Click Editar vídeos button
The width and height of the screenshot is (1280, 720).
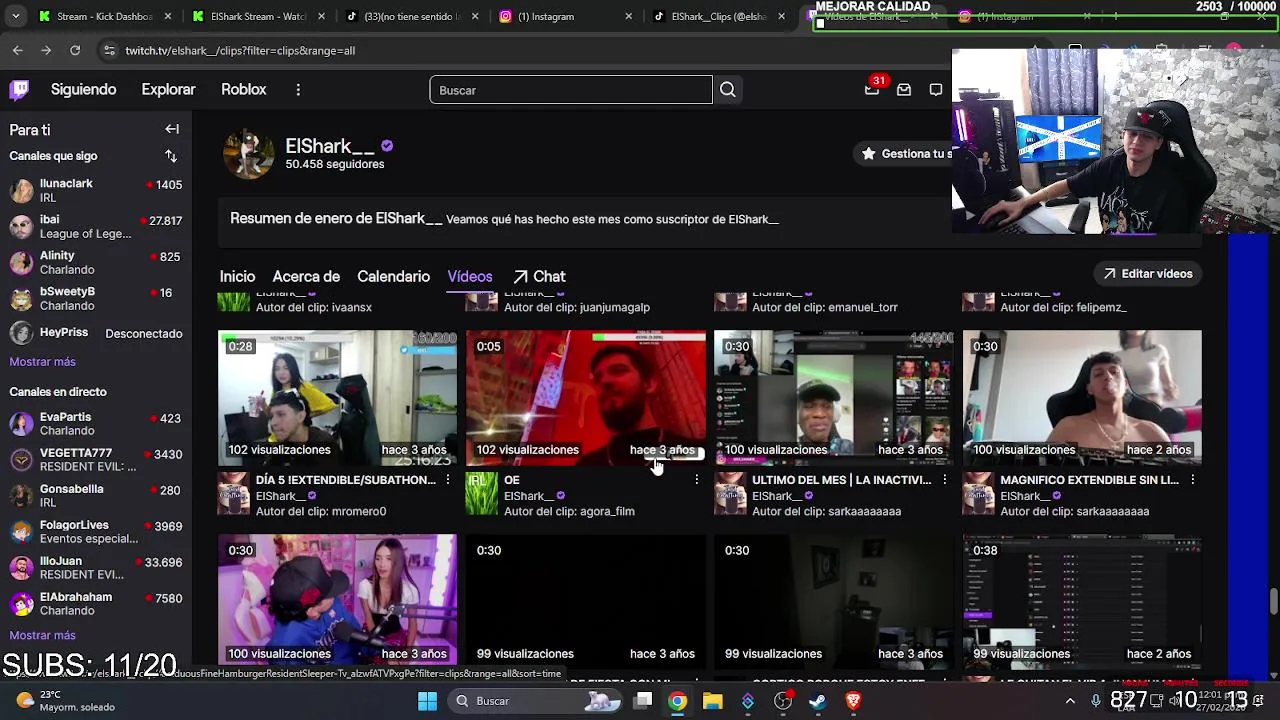(1148, 274)
